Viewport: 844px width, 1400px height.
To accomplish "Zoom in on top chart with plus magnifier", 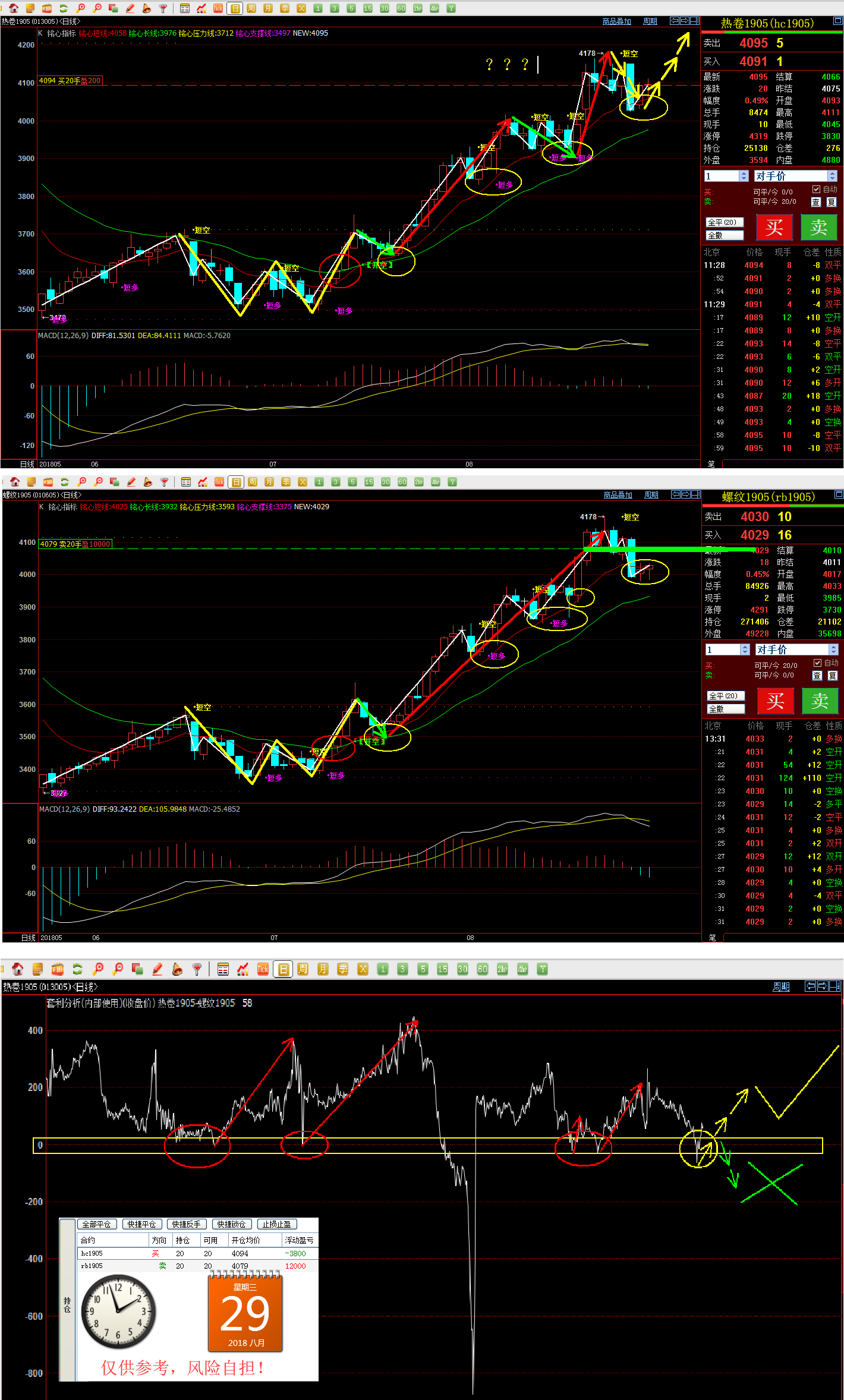I will click(80, 8).
